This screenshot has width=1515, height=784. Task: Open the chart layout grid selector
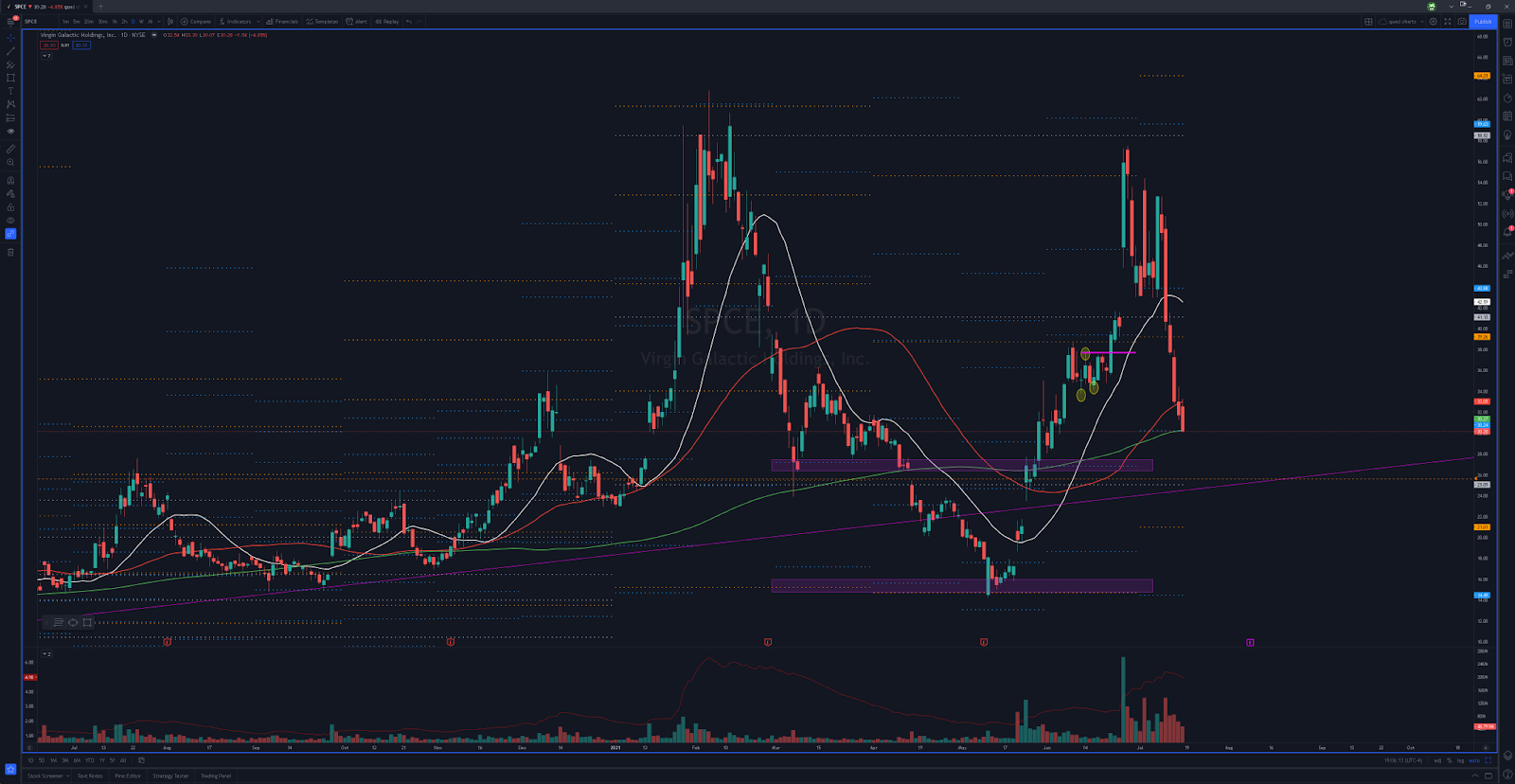(x=1368, y=21)
